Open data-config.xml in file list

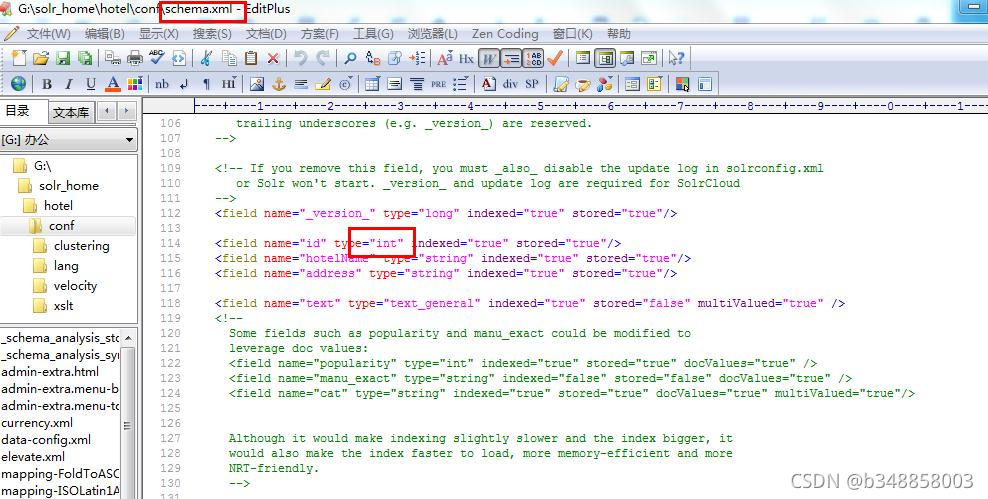pyautogui.click(x=46, y=440)
